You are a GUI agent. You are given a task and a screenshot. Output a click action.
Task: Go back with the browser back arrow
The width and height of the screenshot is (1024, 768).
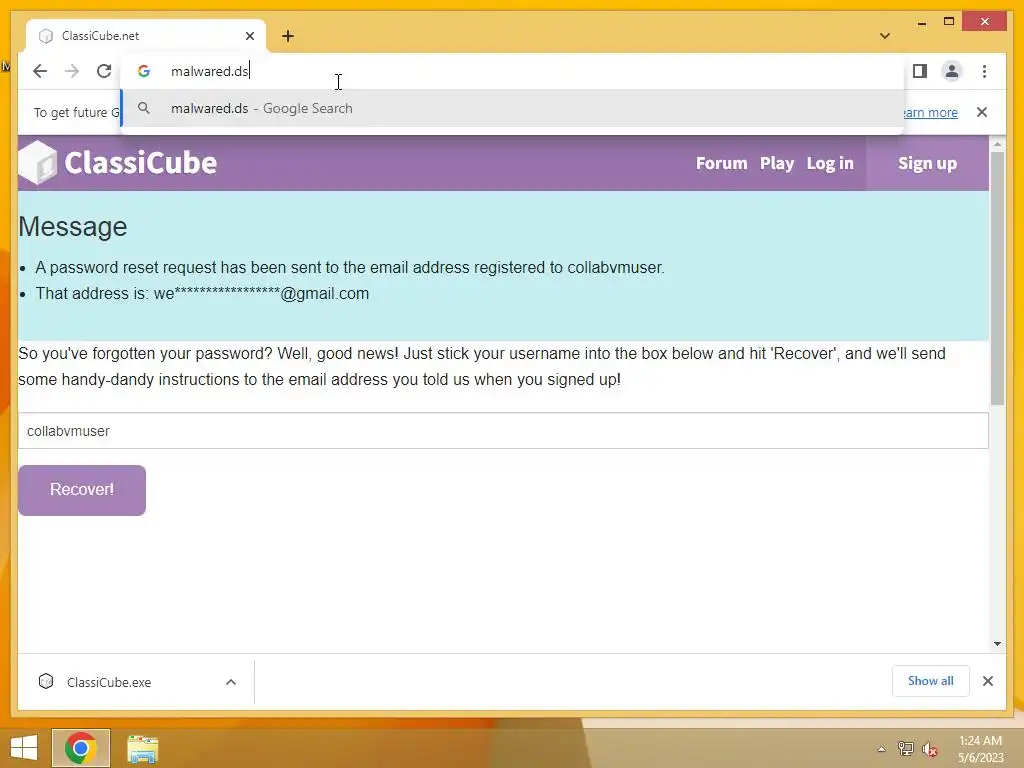coord(40,71)
